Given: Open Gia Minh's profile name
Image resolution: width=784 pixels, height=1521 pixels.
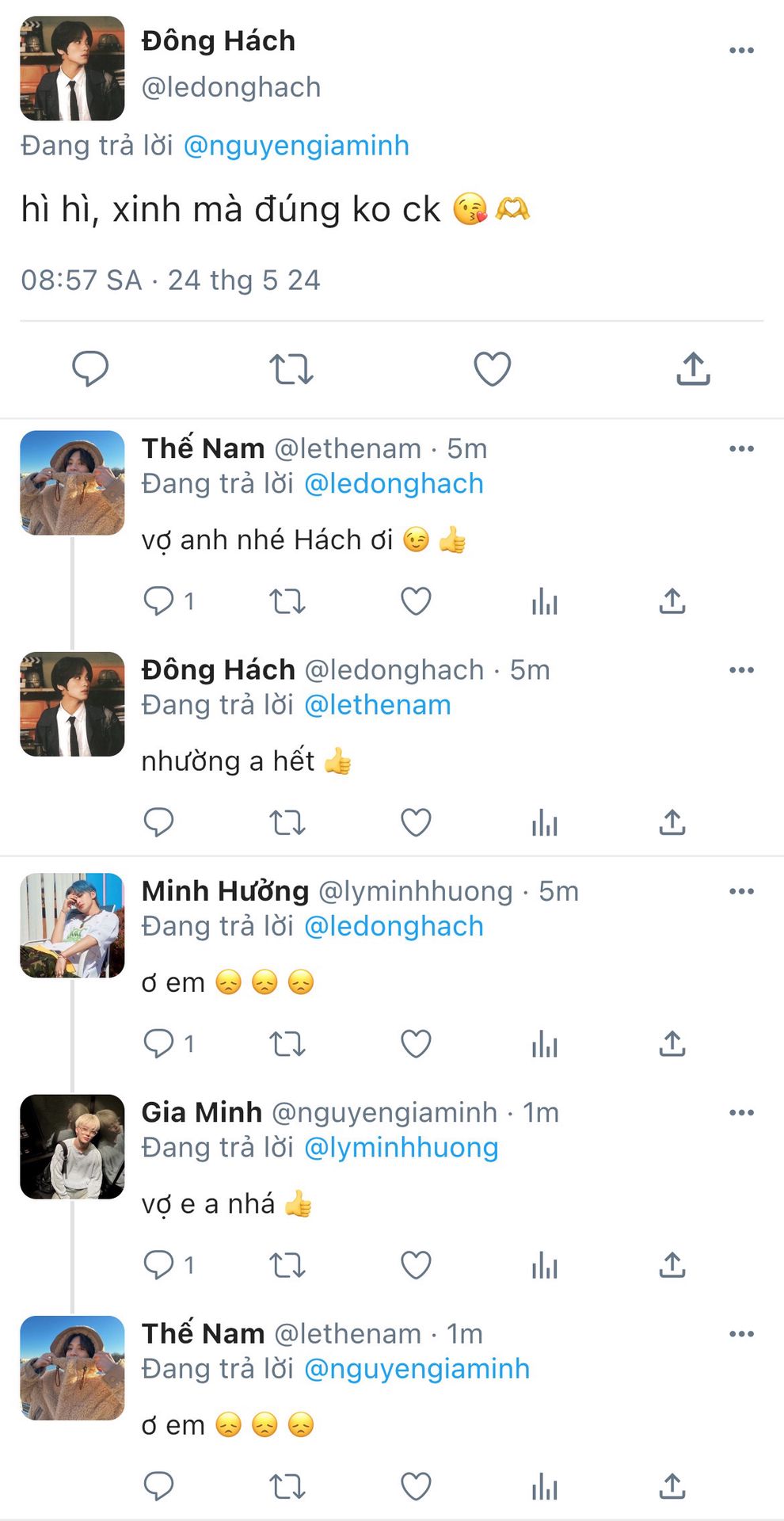Looking at the screenshot, I should pyautogui.click(x=202, y=1112).
